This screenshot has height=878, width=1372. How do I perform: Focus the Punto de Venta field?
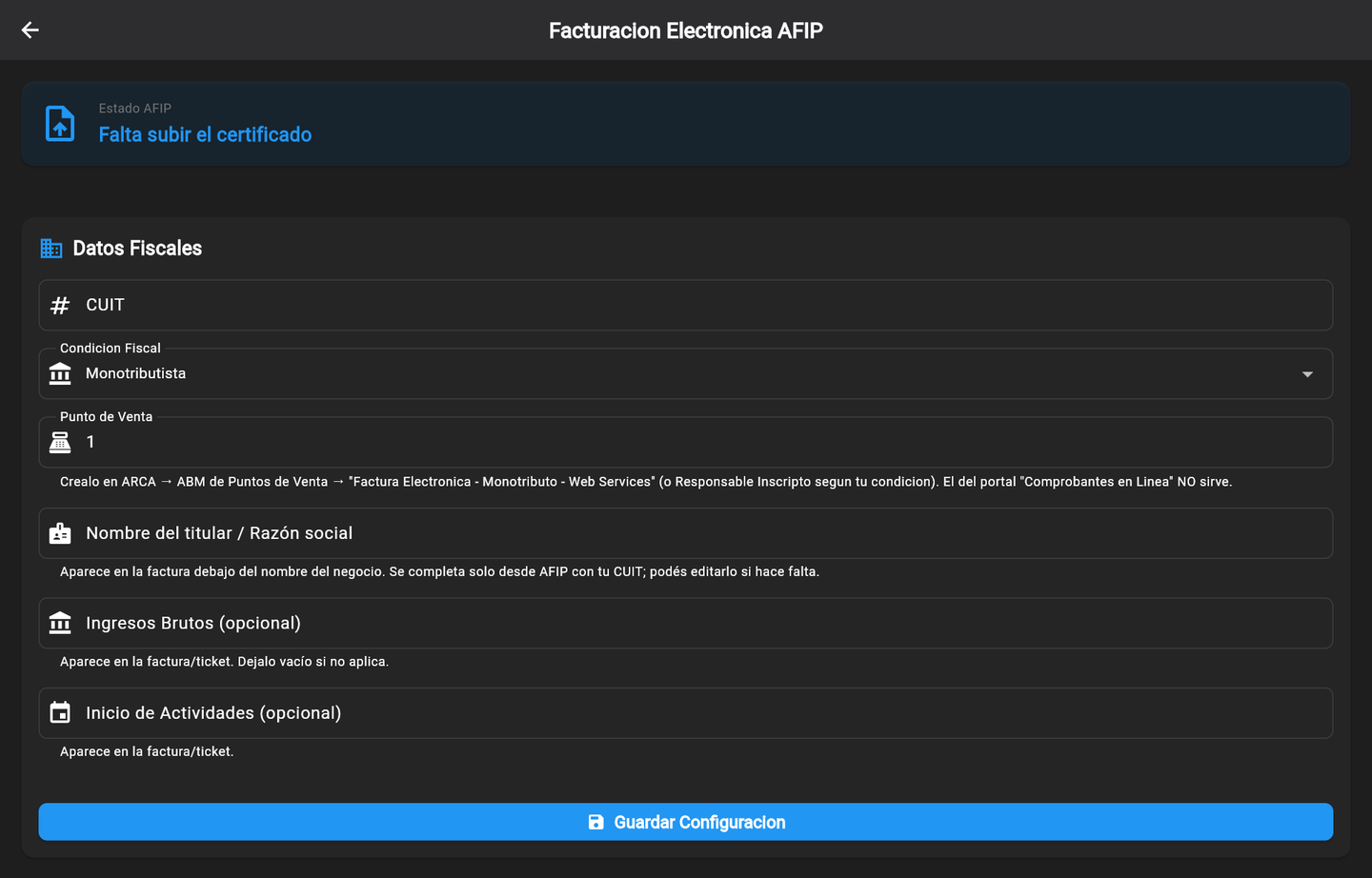click(x=686, y=442)
